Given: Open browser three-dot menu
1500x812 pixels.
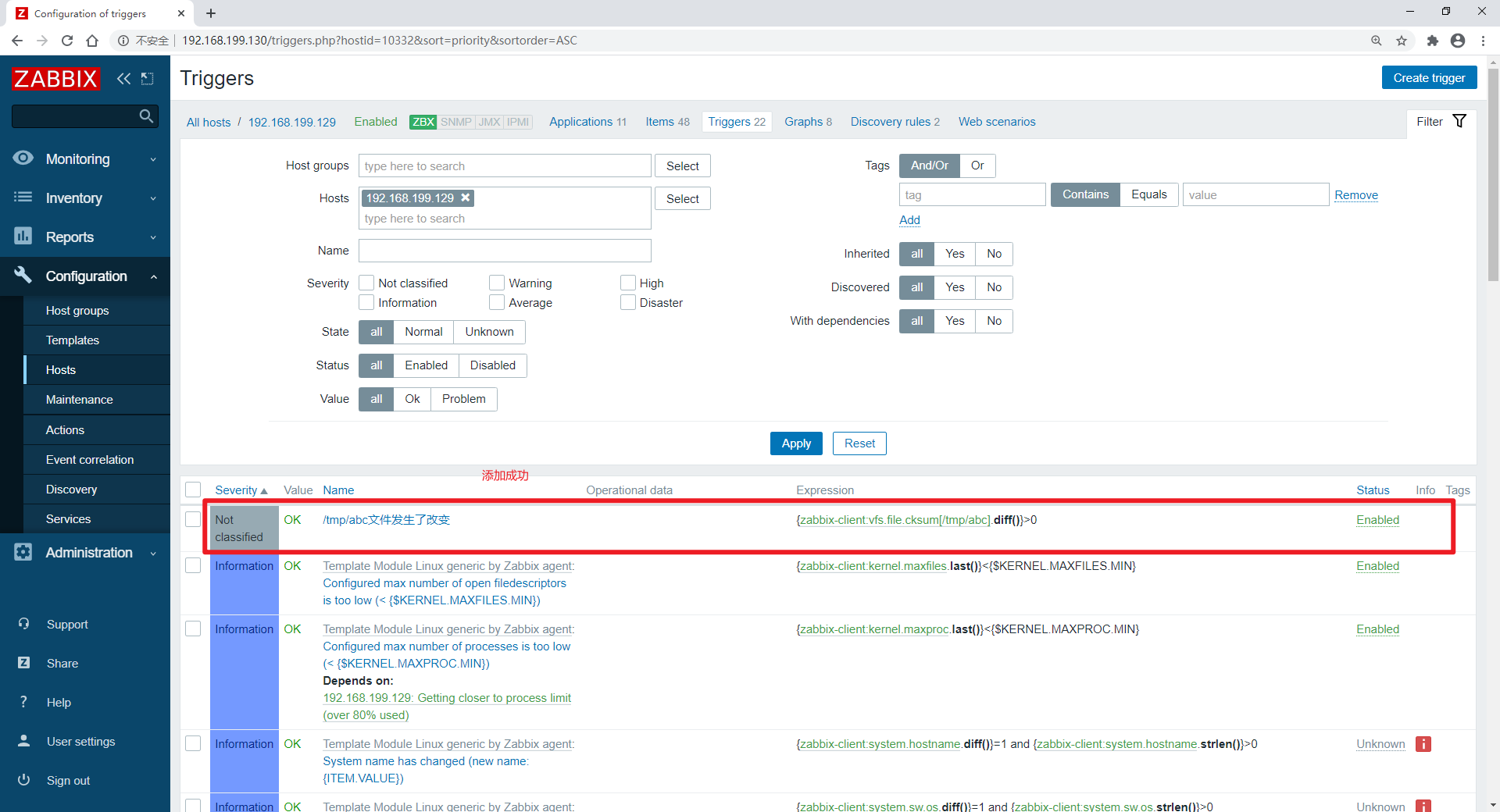Looking at the screenshot, I should pyautogui.click(x=1483, y=41).
